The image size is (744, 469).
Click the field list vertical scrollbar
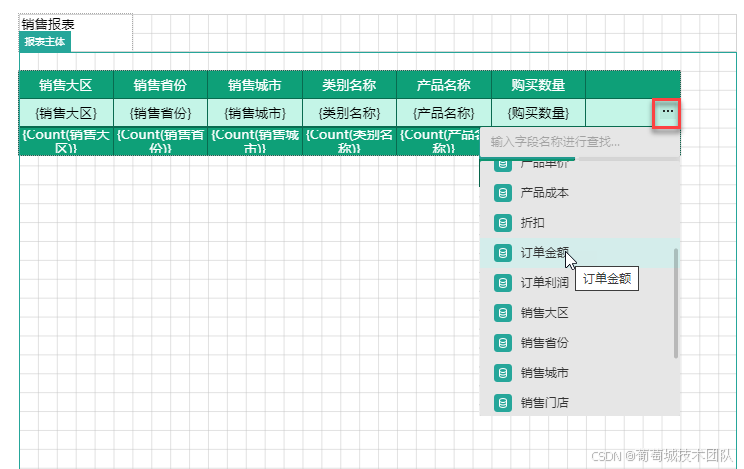pos(676,303)
